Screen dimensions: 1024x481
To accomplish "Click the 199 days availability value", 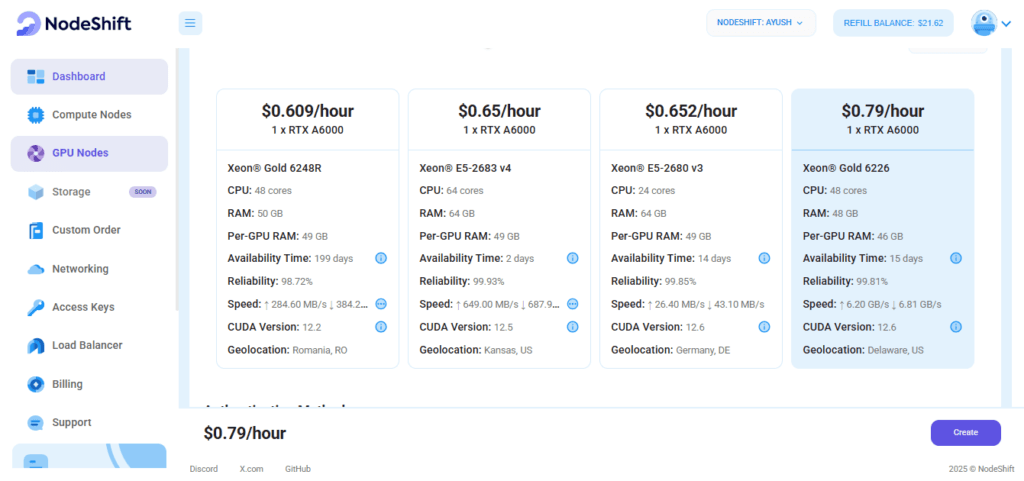I will 334,258.
